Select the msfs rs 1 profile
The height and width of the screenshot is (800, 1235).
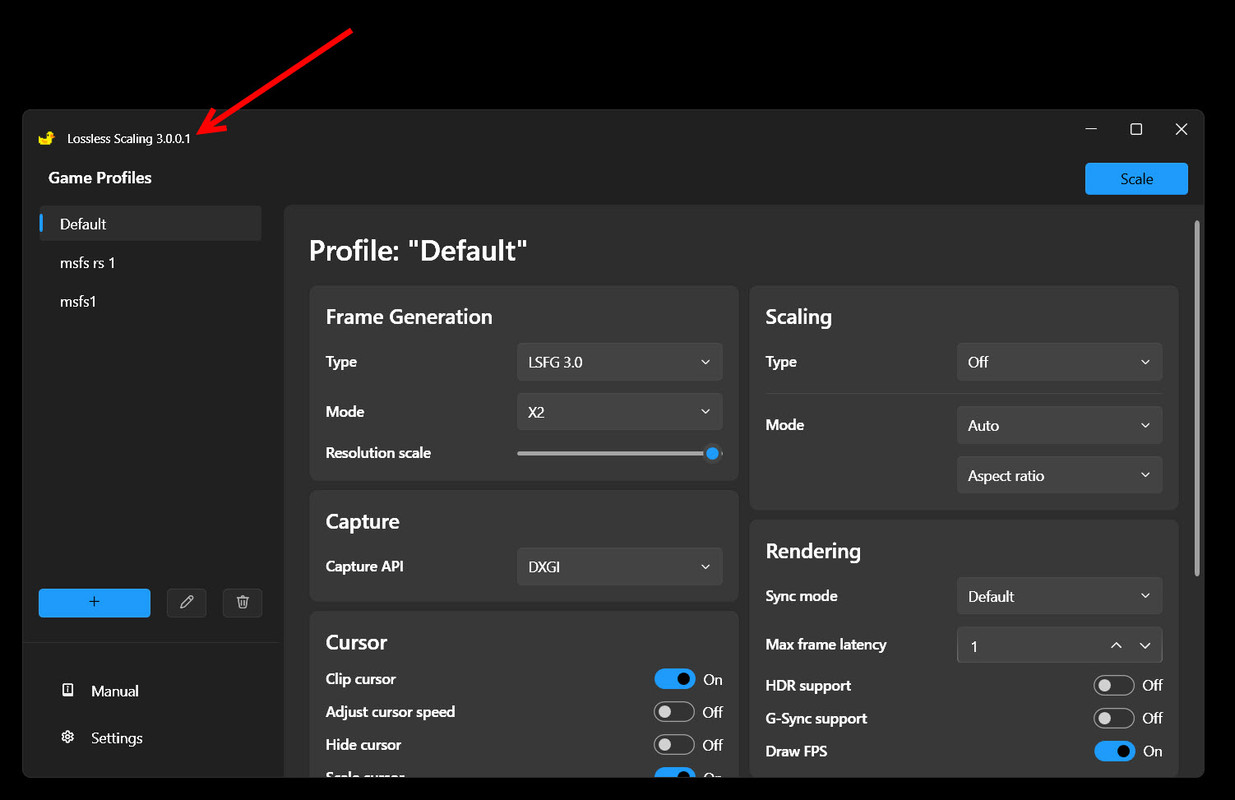[150, 263]
